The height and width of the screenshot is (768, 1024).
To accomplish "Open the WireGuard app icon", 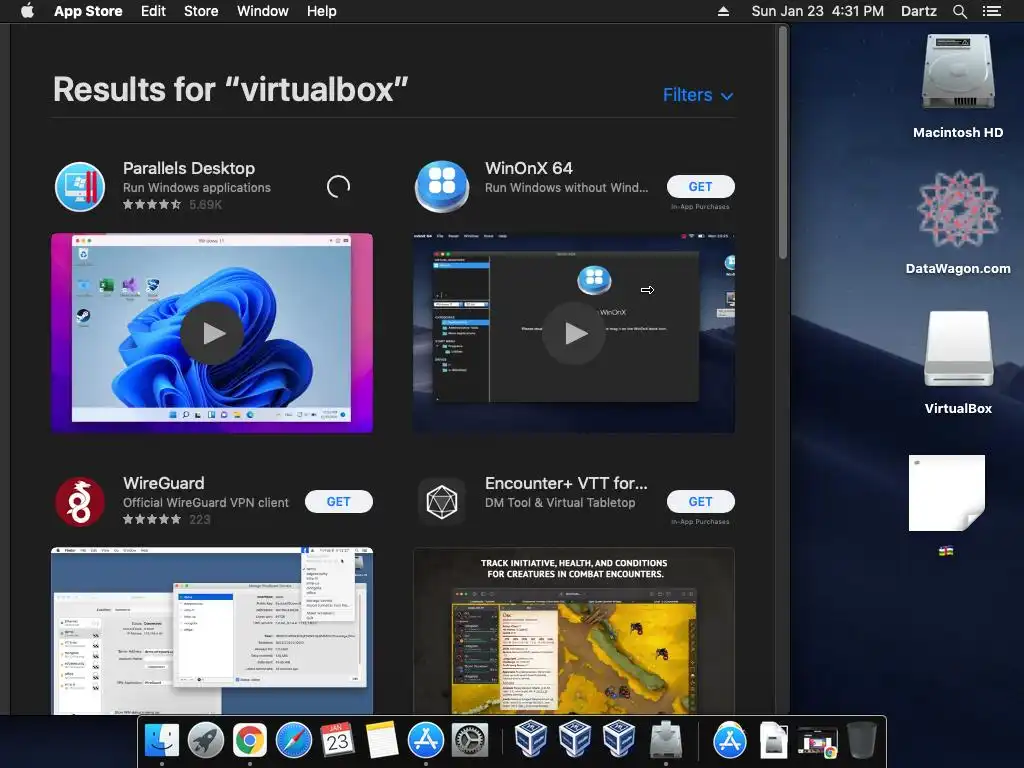I will point(80,502).
